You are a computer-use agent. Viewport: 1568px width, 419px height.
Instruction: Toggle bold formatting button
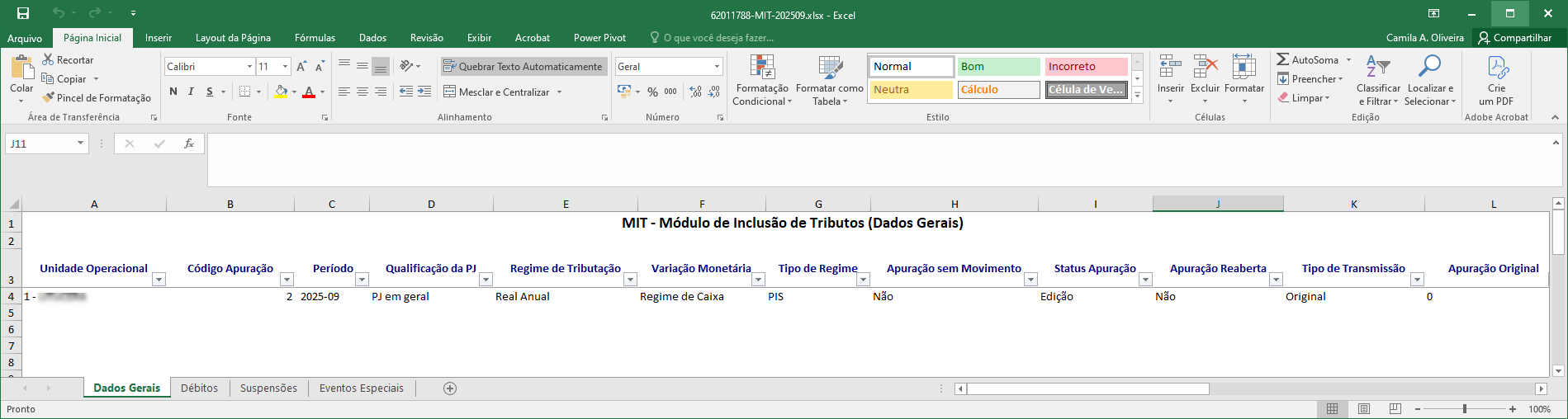(x=173, y=92)
